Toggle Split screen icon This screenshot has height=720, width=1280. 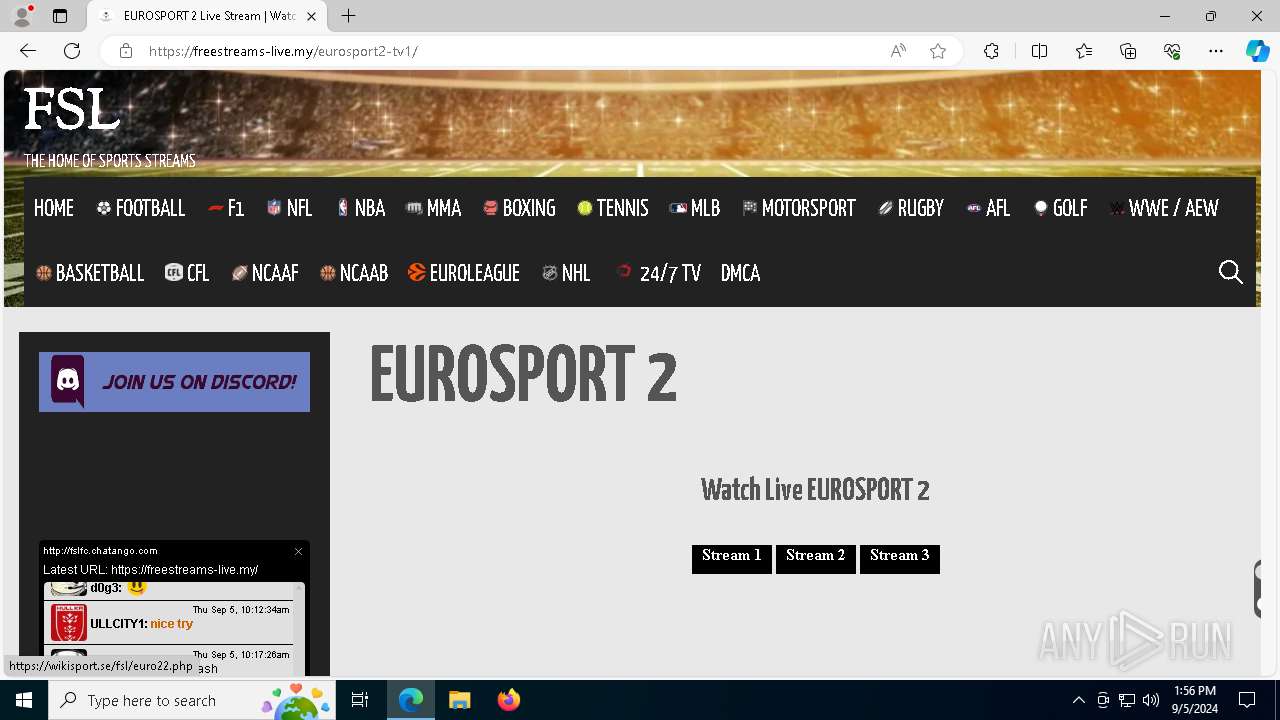tap(1039, 51)
